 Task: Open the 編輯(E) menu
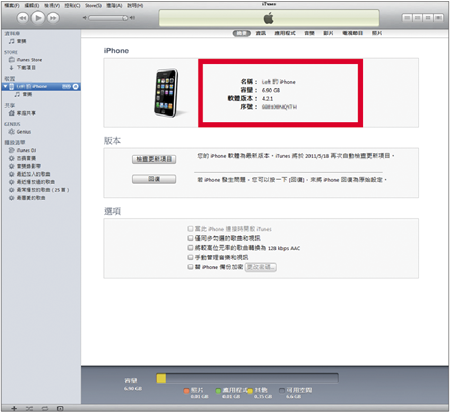32,5
